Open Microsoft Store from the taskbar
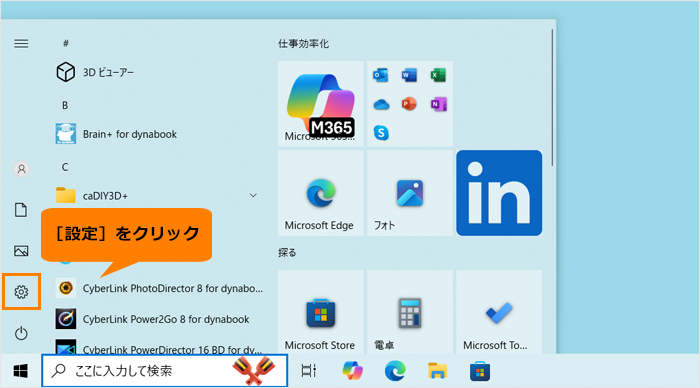Screen dimensions: 700x388 click(480, 371)
